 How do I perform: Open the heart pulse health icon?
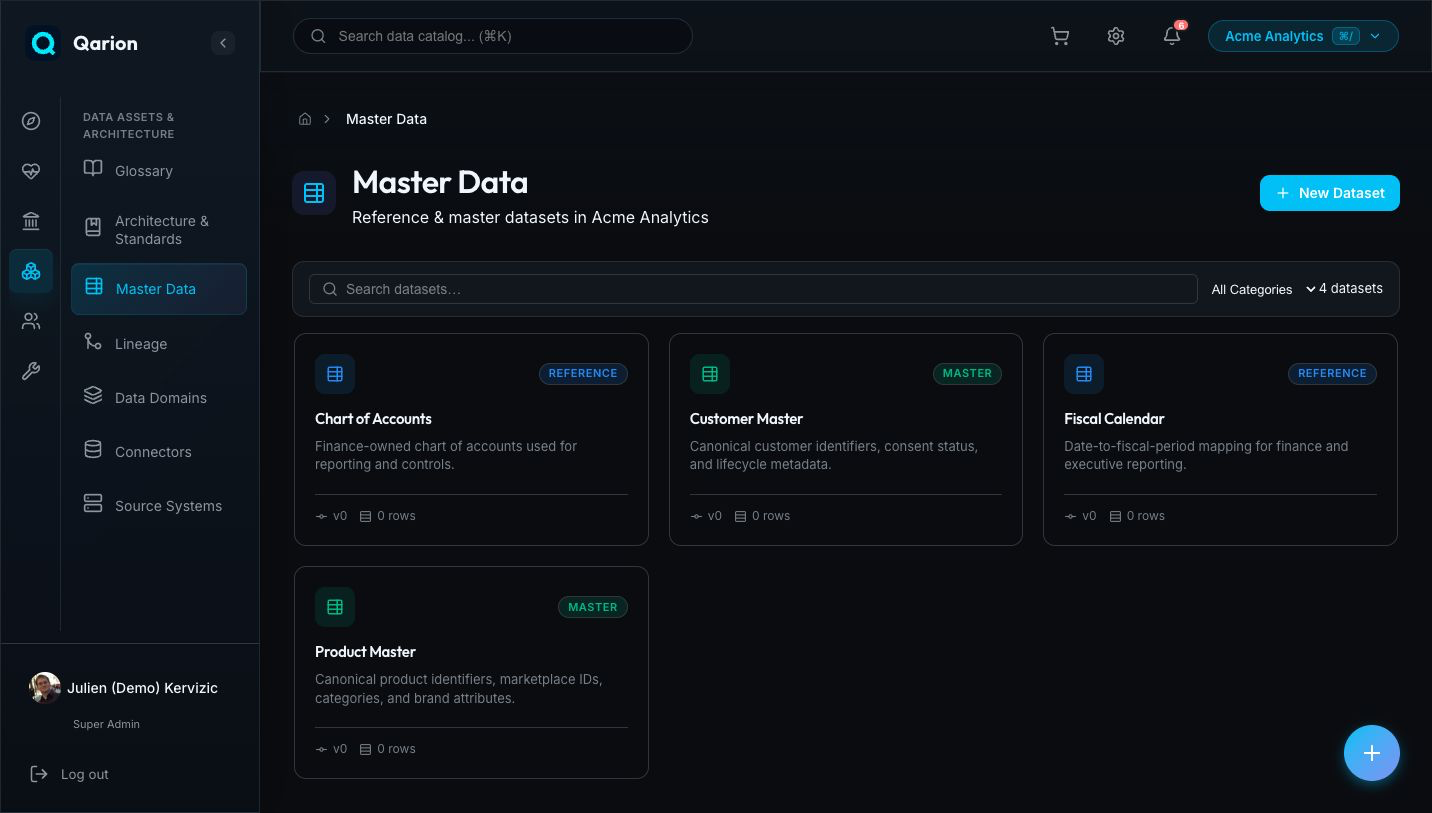click(31, 171)
